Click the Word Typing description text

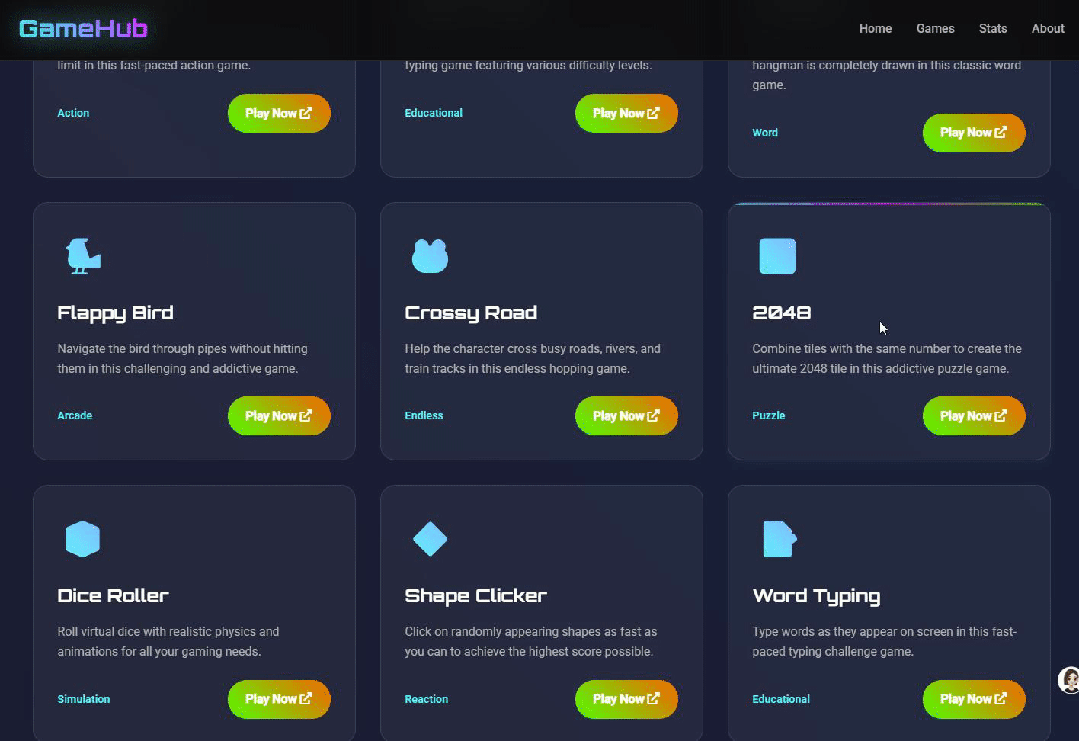(884, 641)
